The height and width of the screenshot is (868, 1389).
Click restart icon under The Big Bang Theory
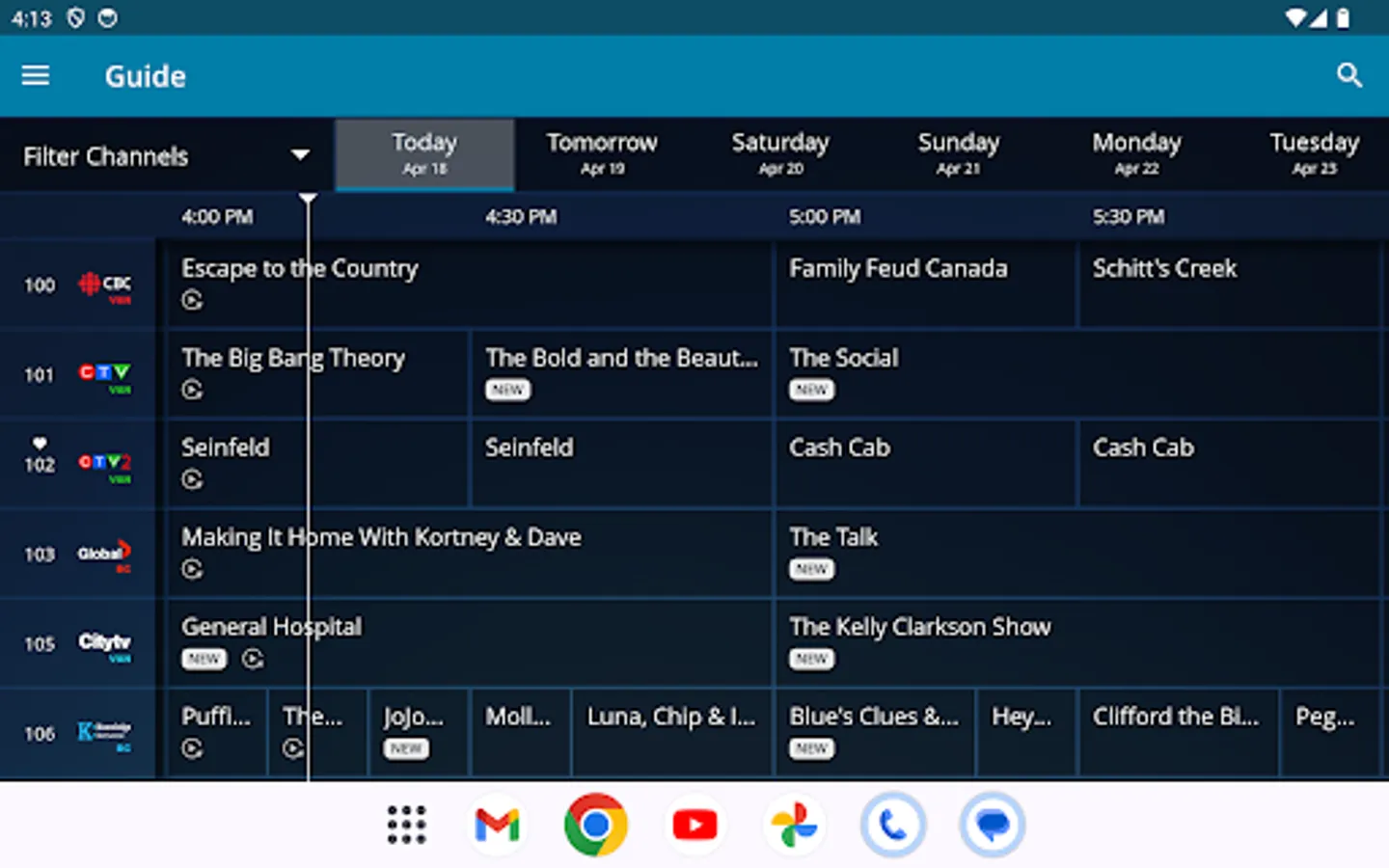pos(192,390)
